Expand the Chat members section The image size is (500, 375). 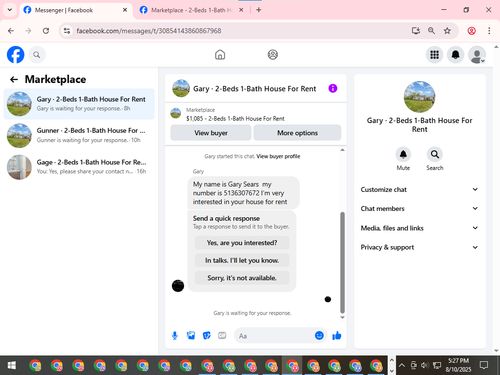pos(419,209)
